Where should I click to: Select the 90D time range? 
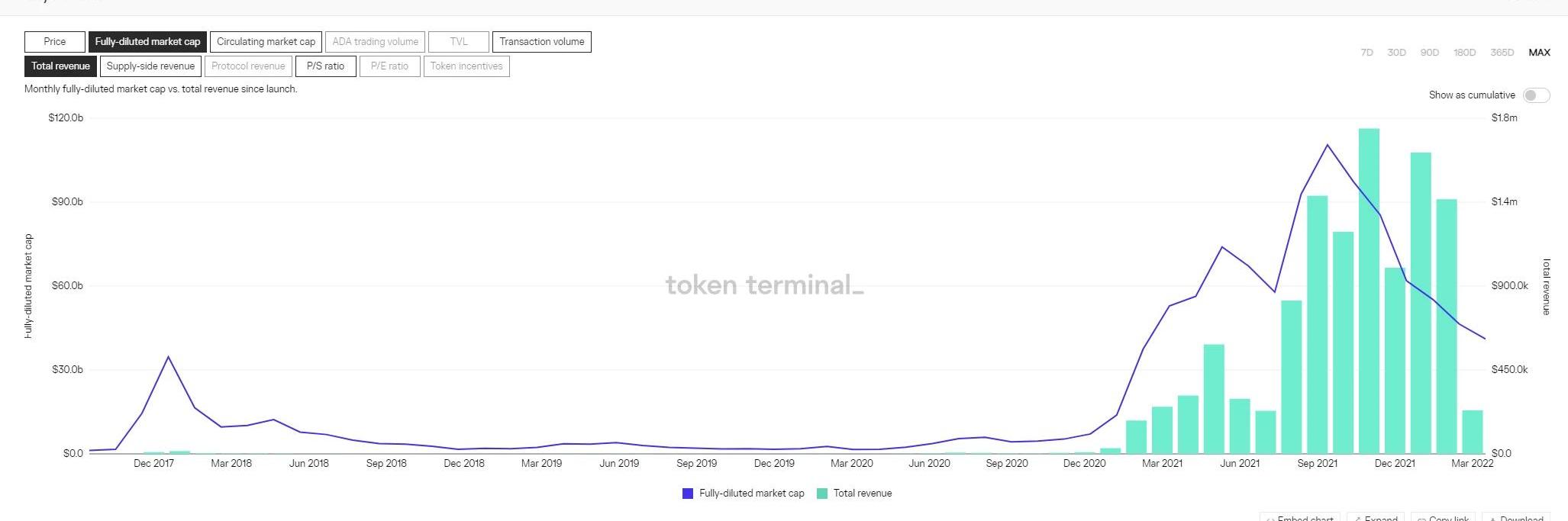1429,53
